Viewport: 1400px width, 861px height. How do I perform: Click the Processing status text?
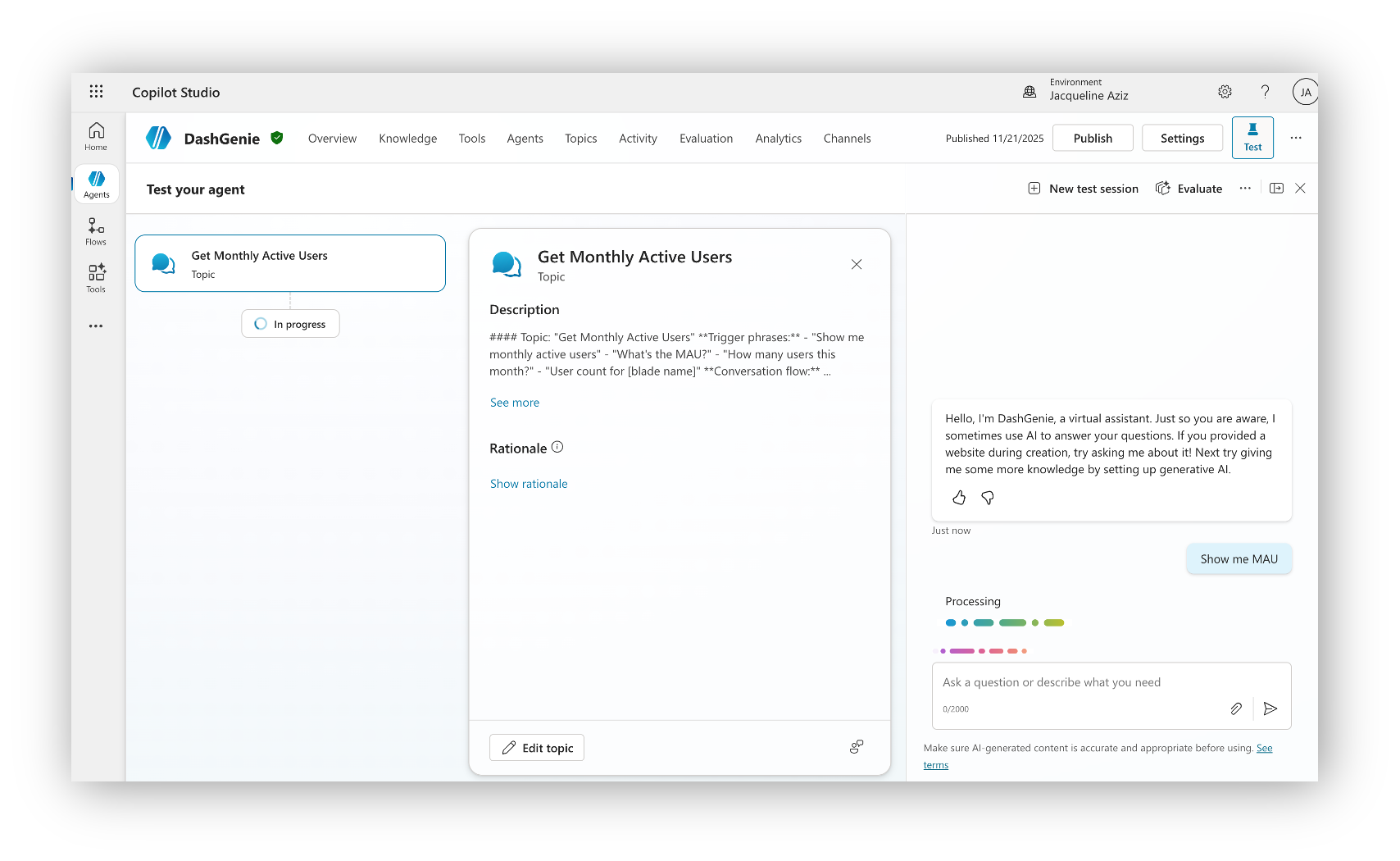tap(973, 601)
